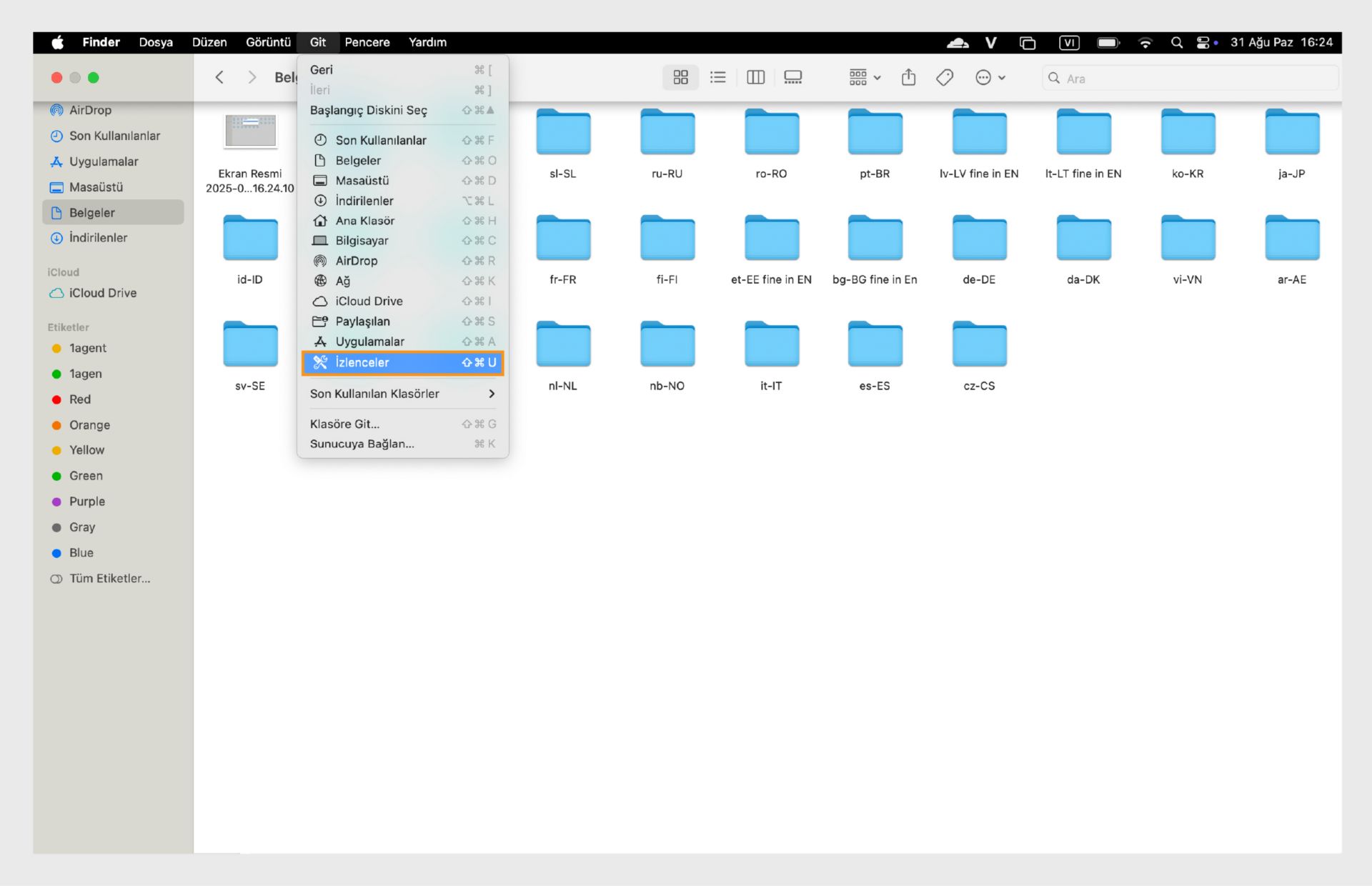Screen dimensions: 1372x886
Task: Click the Share toolbar icon
Action: pyautogui.click(x=908, y=77)
